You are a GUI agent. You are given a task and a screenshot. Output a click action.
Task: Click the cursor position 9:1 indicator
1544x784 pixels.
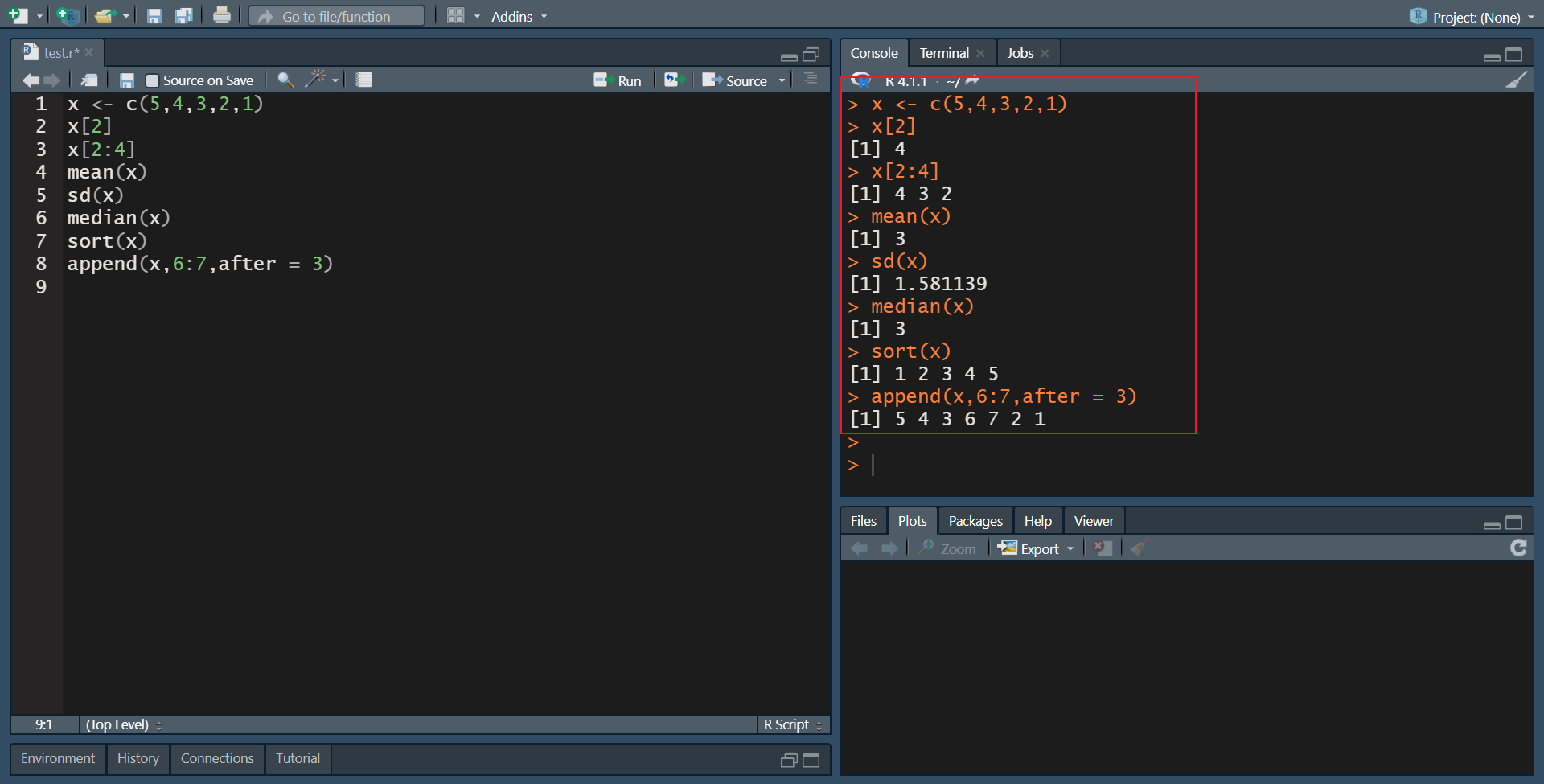(x=44, y=724)
